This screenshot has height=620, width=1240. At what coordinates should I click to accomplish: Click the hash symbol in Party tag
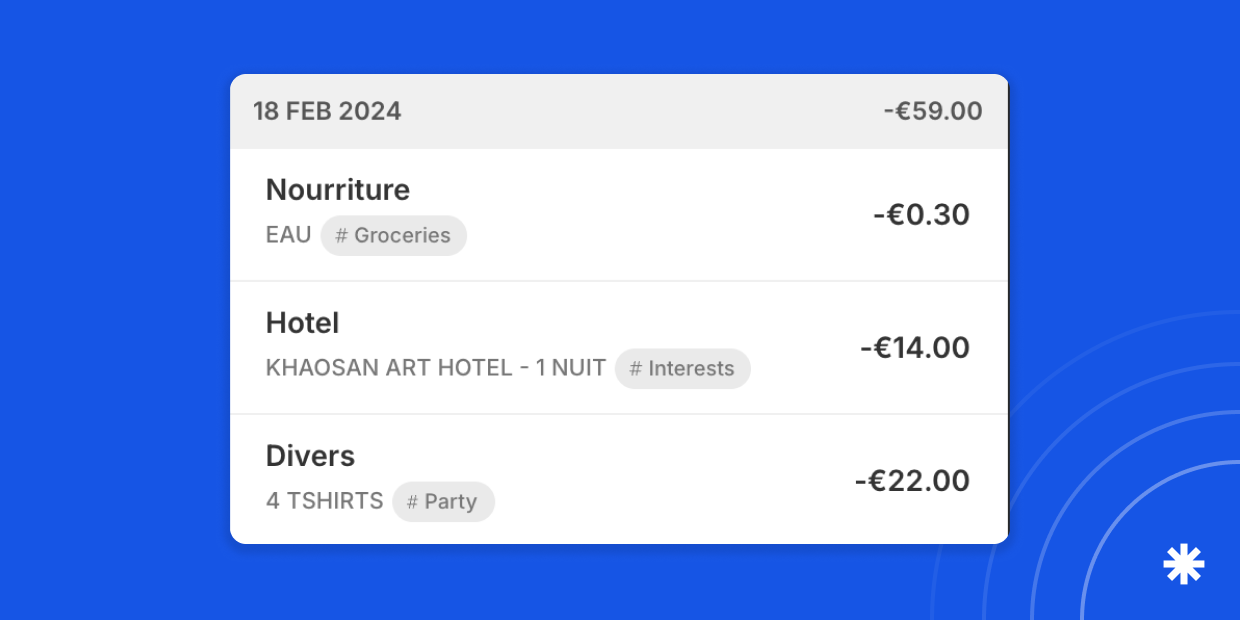[x=412, y=502]
